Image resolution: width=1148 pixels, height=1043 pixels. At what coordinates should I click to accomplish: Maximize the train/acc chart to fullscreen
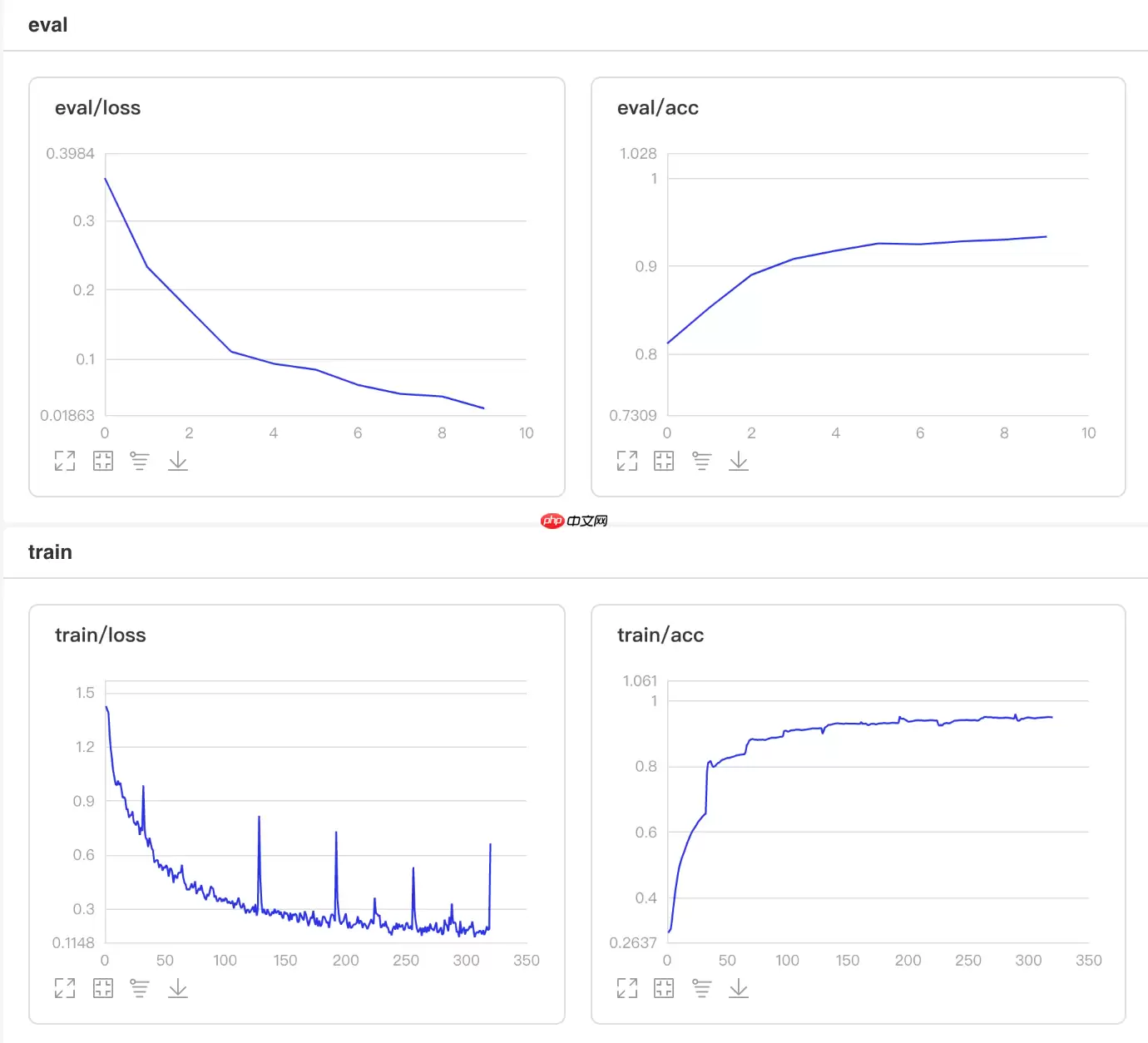pyautogui.click(x=627, y=988)
